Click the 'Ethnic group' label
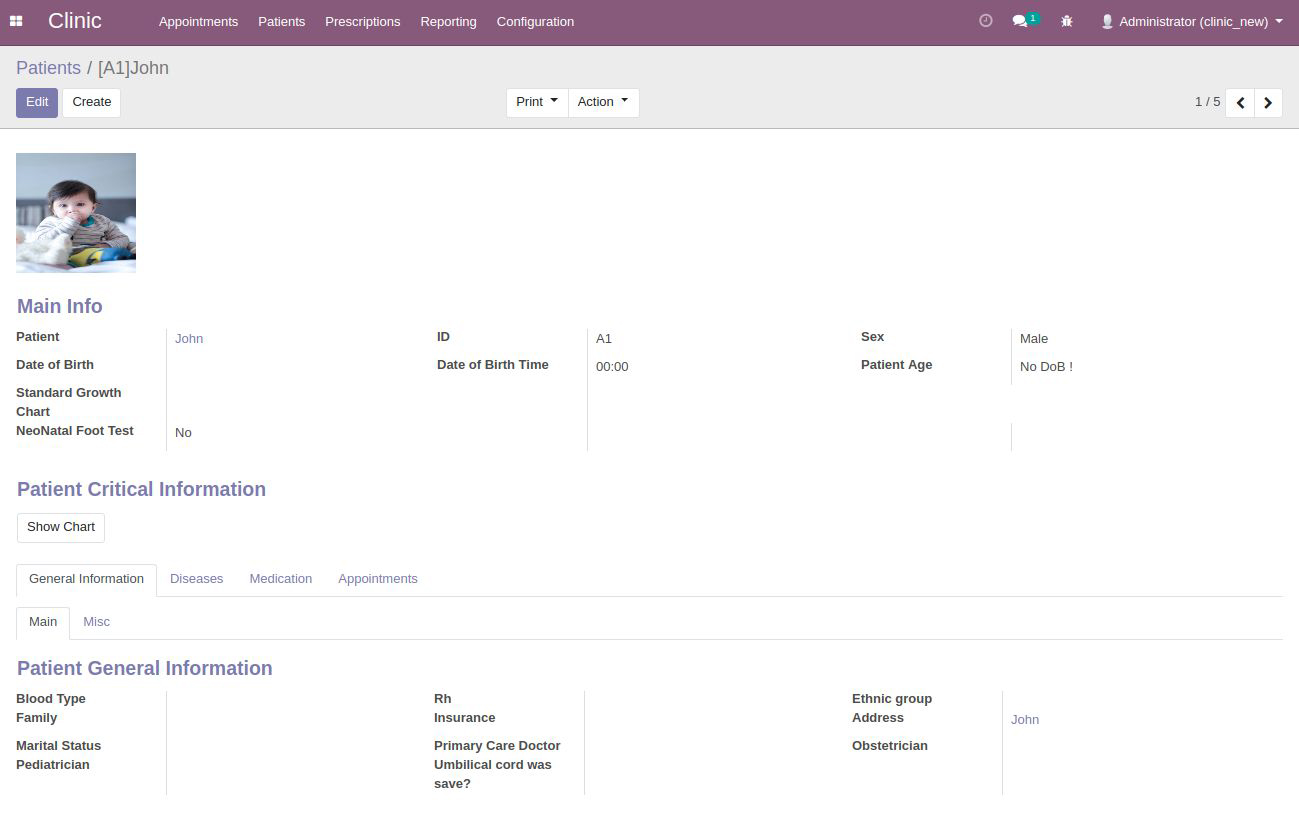Image resolution: width=1299 pixels, height=829 pixels. [x=892, y=699]
